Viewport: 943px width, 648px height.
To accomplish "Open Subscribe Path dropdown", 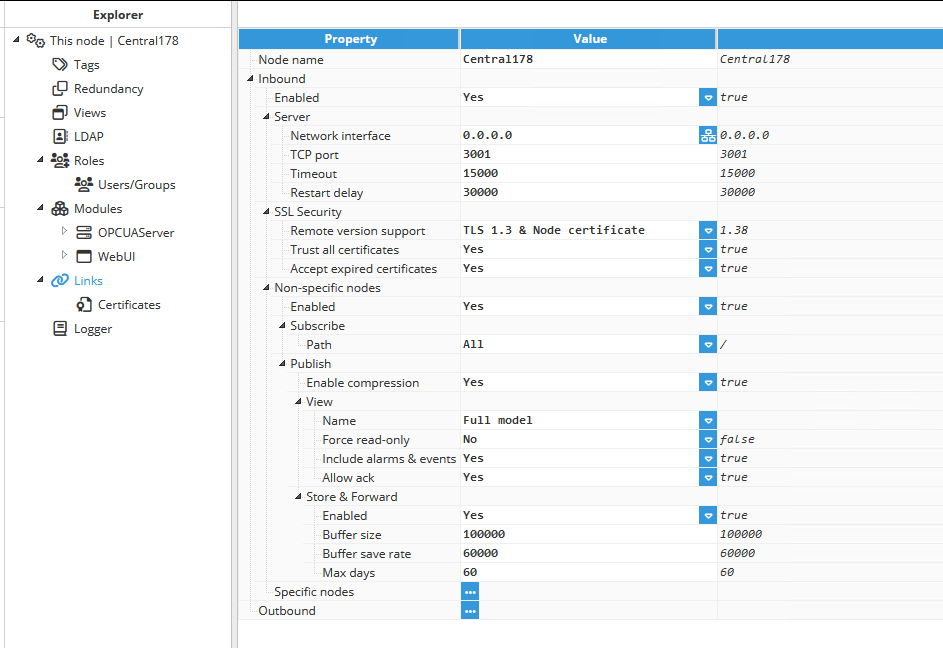I will coord(708,345).
